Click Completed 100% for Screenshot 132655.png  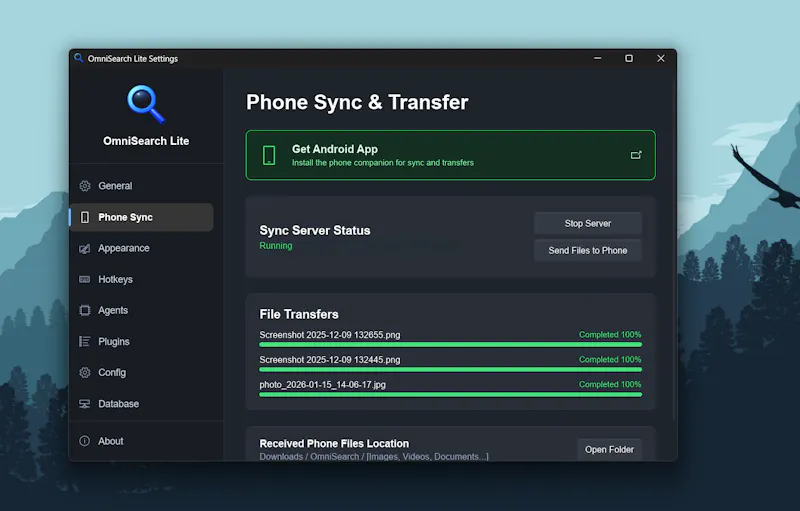[x=610, y=335]
